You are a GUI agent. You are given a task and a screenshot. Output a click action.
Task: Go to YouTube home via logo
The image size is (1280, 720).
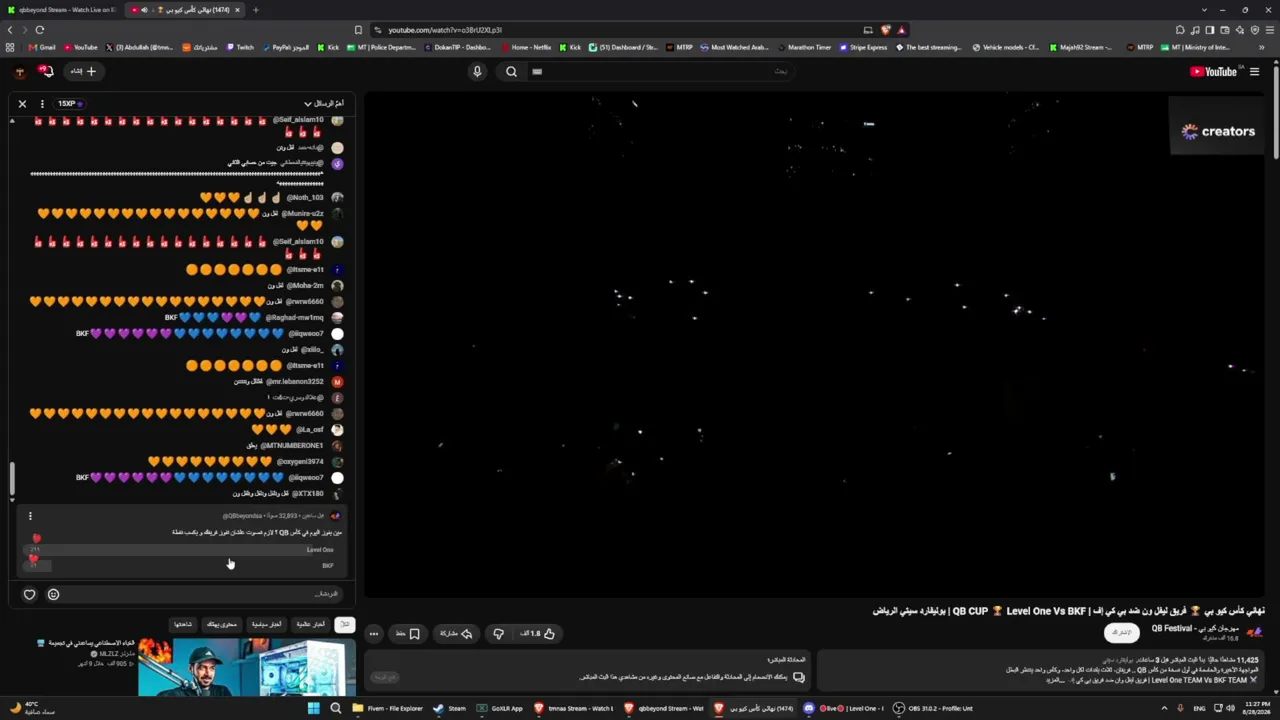click(x=1214, y=71)
